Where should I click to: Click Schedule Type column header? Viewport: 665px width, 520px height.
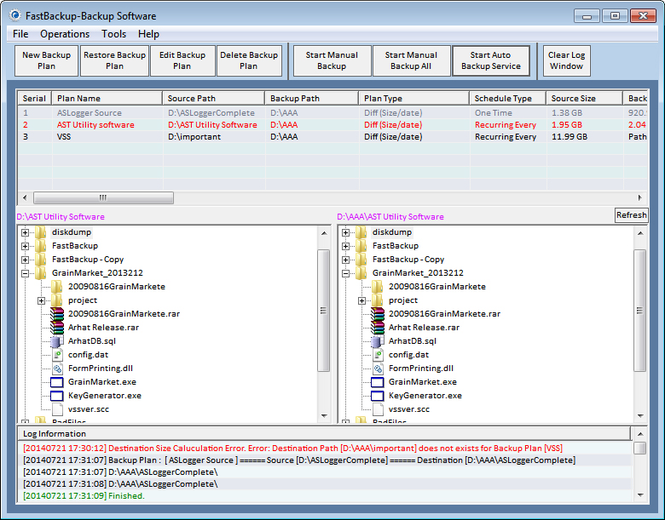click(x=507, y=98)
